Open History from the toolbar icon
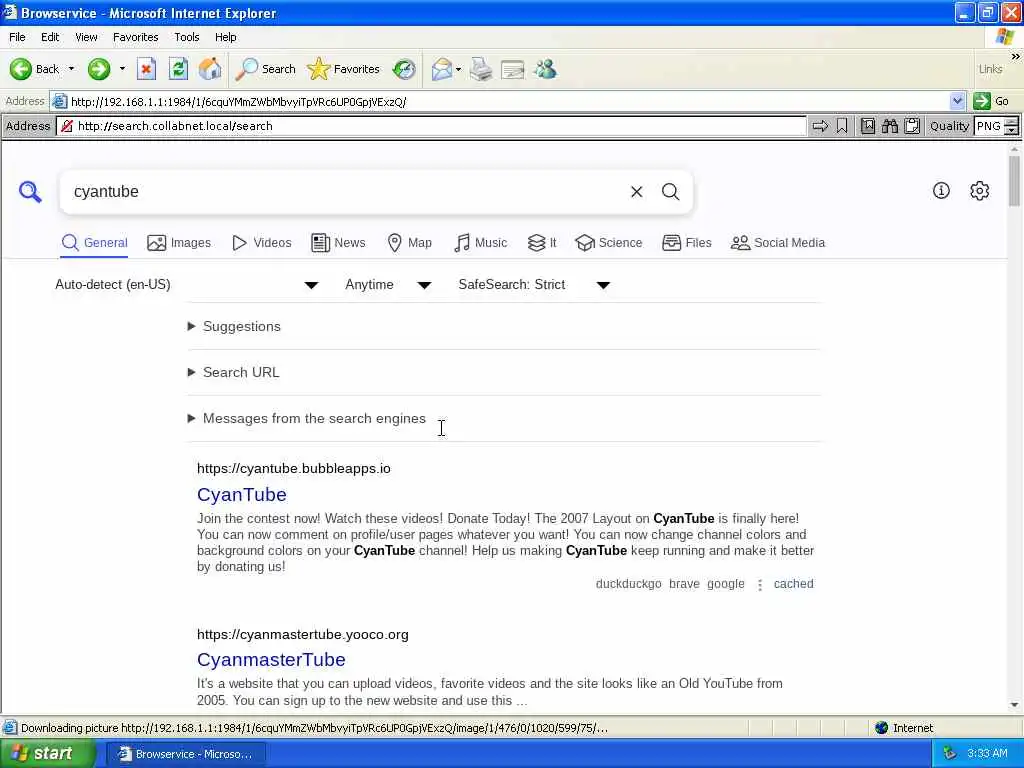Viewport: 1024px width, 768px height. tap(404, 69)
